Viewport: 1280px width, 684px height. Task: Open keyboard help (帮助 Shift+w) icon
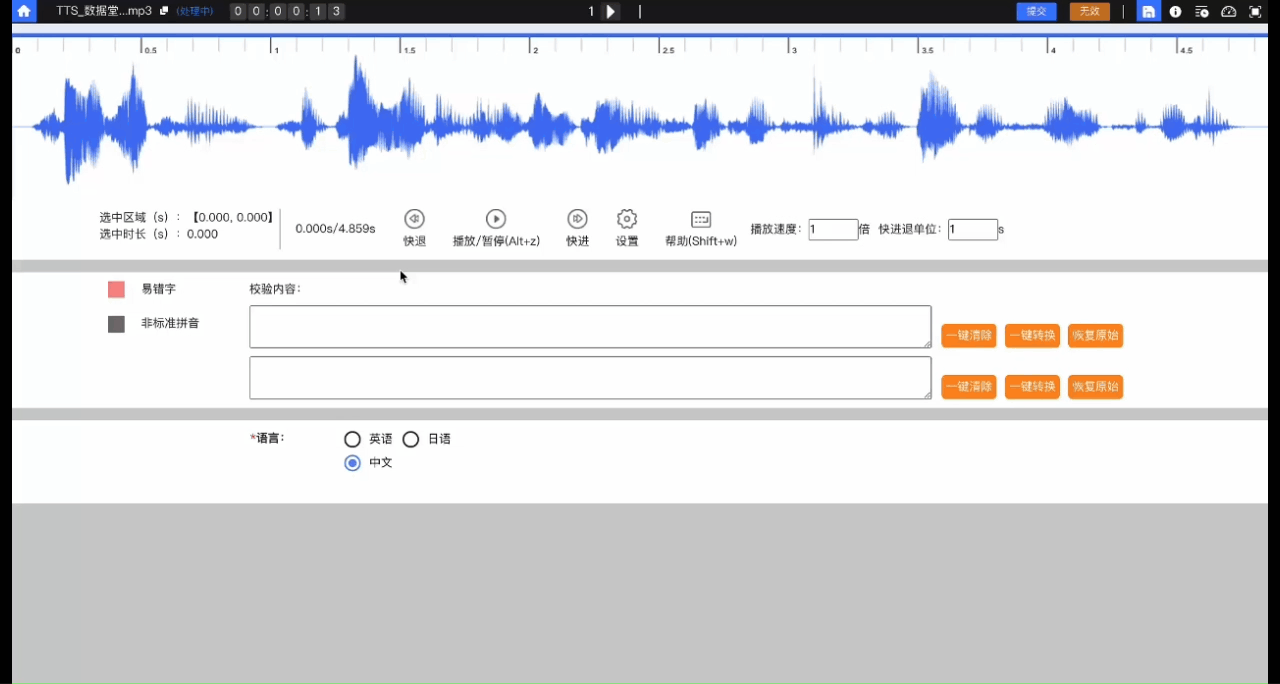pyautogui.click(x=701, y=219)
